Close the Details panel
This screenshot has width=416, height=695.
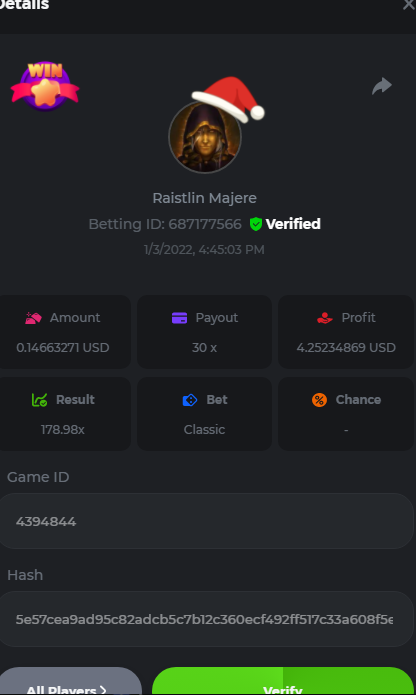point(408,5)
